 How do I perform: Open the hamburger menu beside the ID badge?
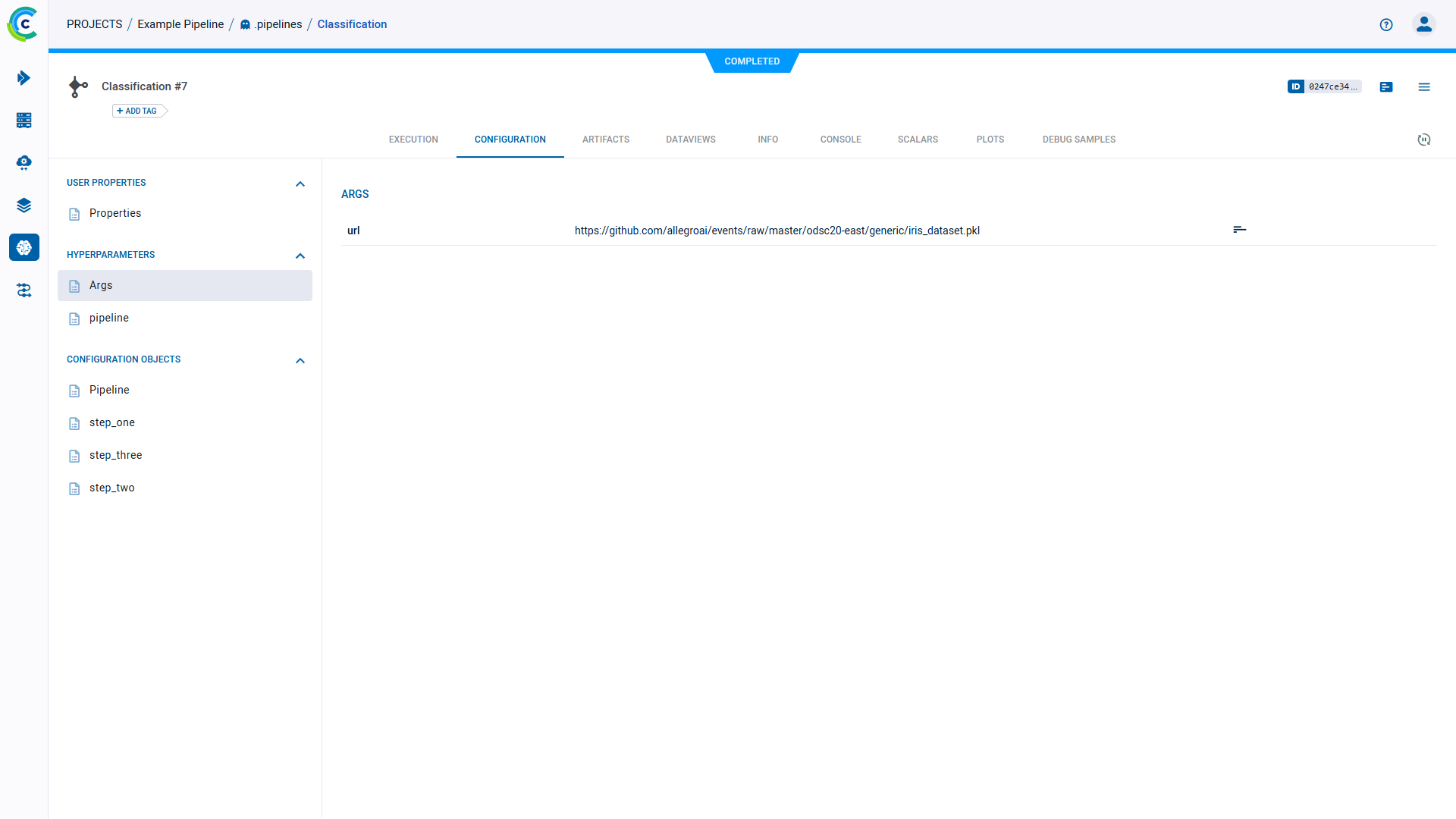[x=1424, y=86]
